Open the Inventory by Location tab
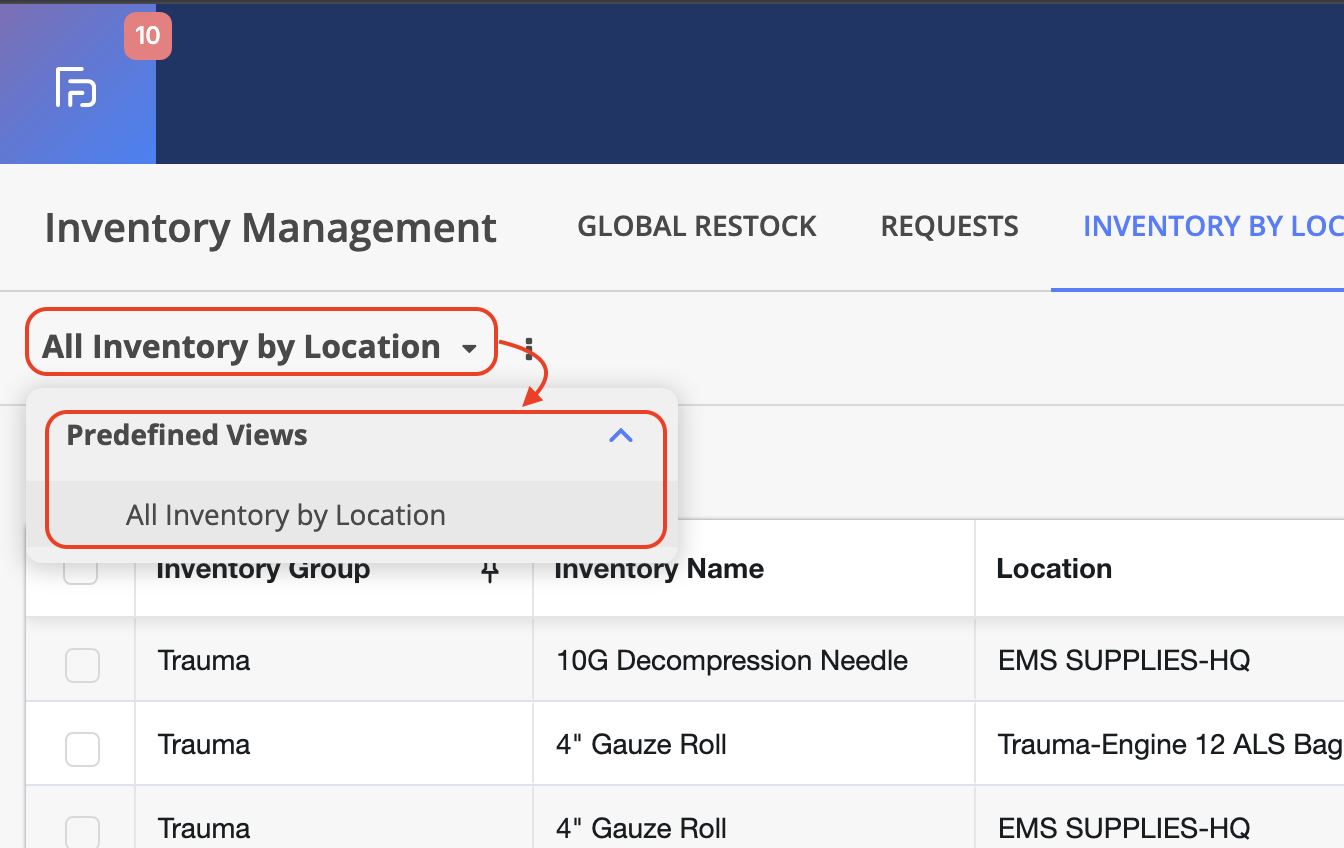 click(1212, 226)
